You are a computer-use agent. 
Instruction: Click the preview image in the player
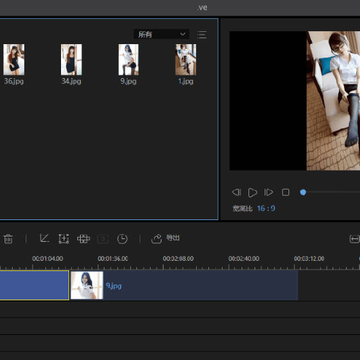point(333,101)
